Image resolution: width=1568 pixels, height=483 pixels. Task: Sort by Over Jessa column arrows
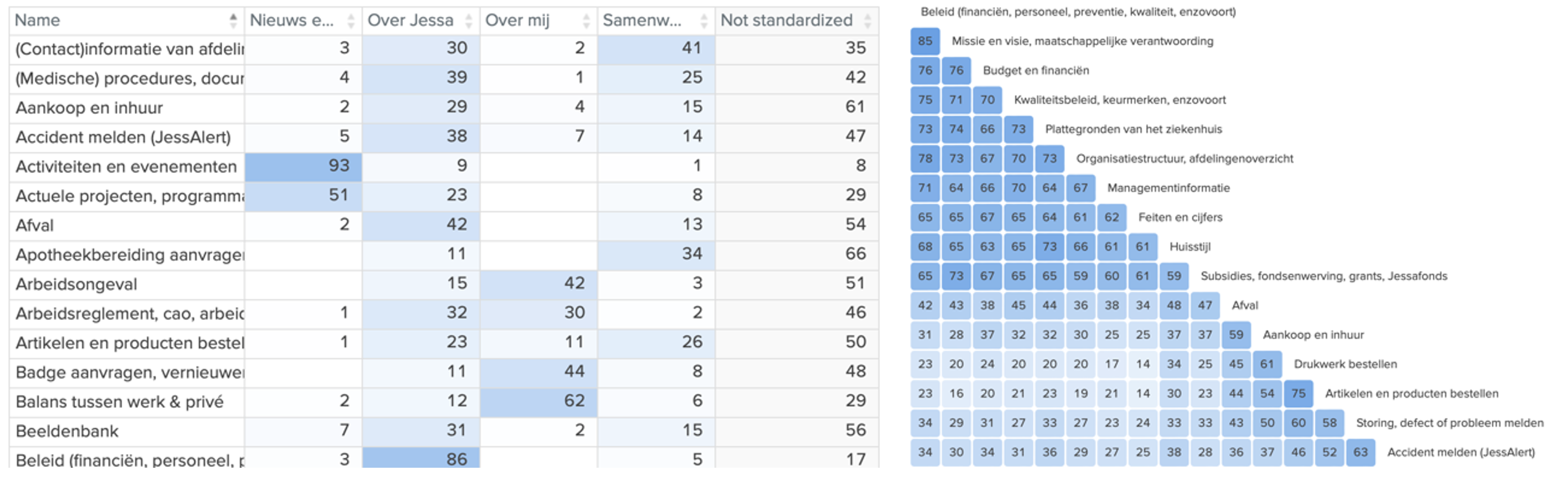468,21
